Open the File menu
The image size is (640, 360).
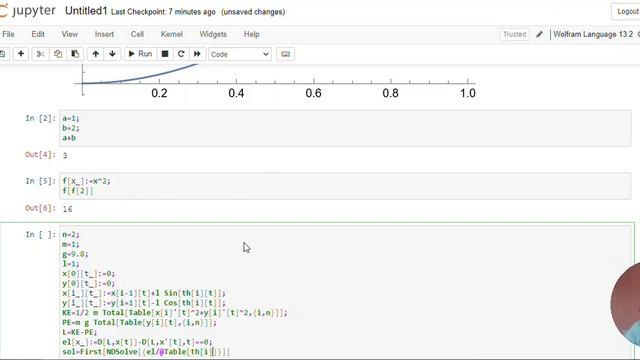(x=8, y=34)
